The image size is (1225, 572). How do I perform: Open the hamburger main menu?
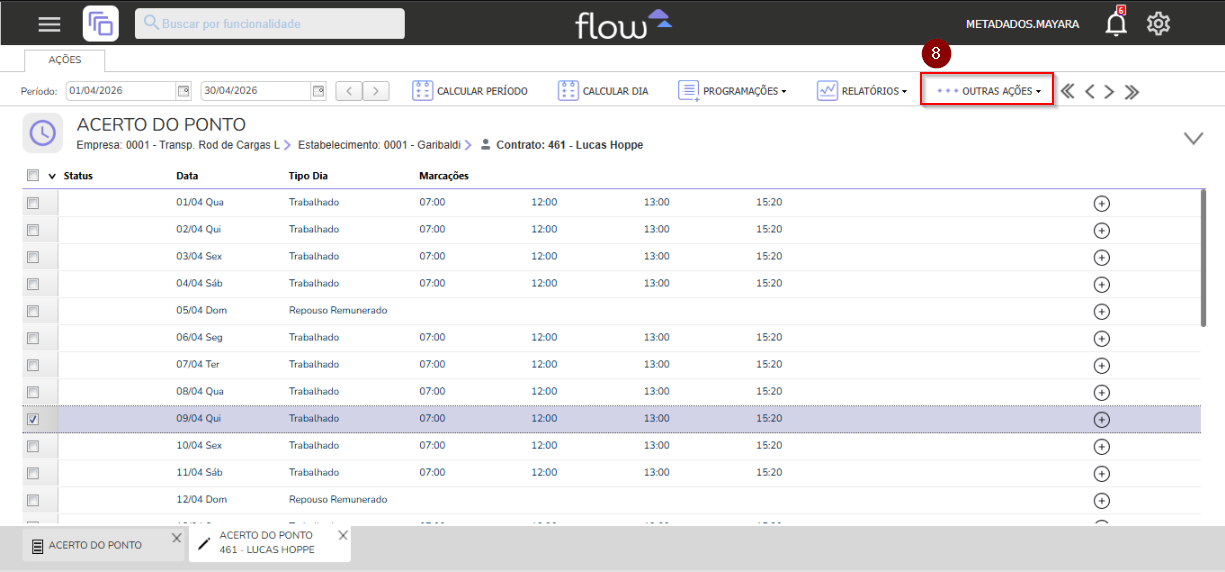tap(48, 24)
